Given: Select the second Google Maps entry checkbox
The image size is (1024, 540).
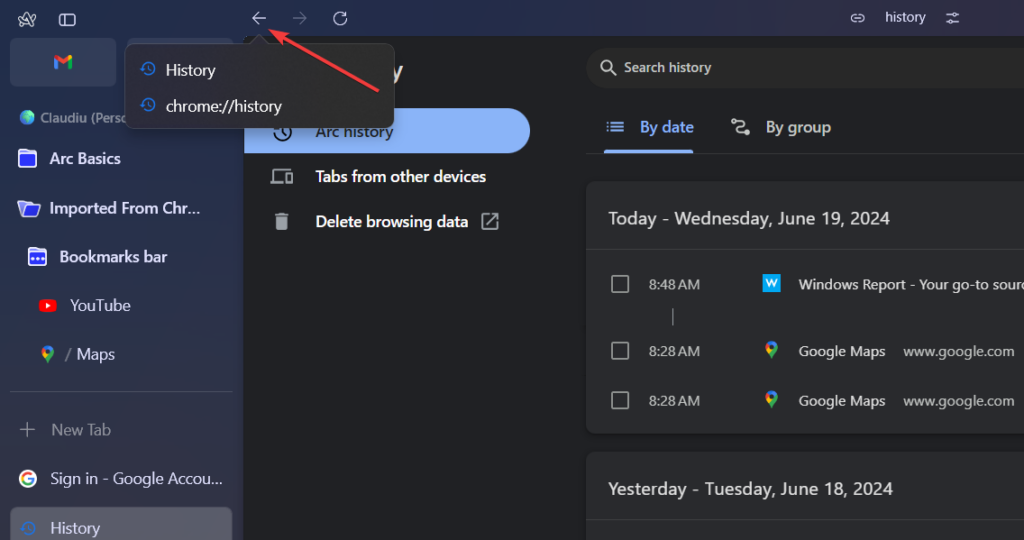Looking at the screenshot, I should (620, 400).
